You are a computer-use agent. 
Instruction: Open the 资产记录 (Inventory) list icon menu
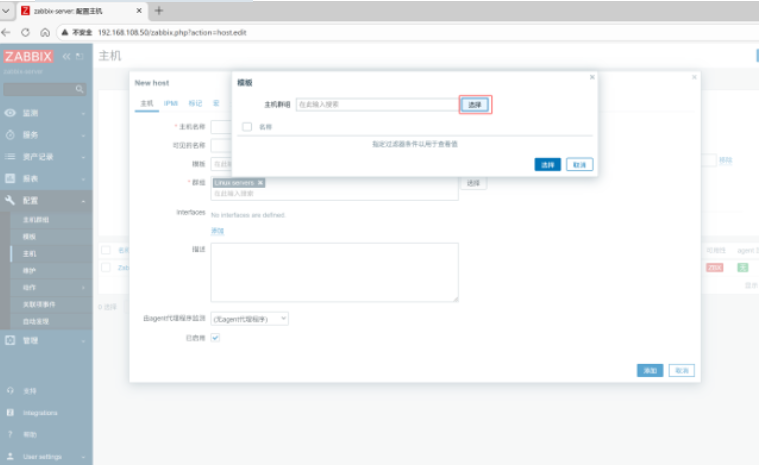click(10, 156)
